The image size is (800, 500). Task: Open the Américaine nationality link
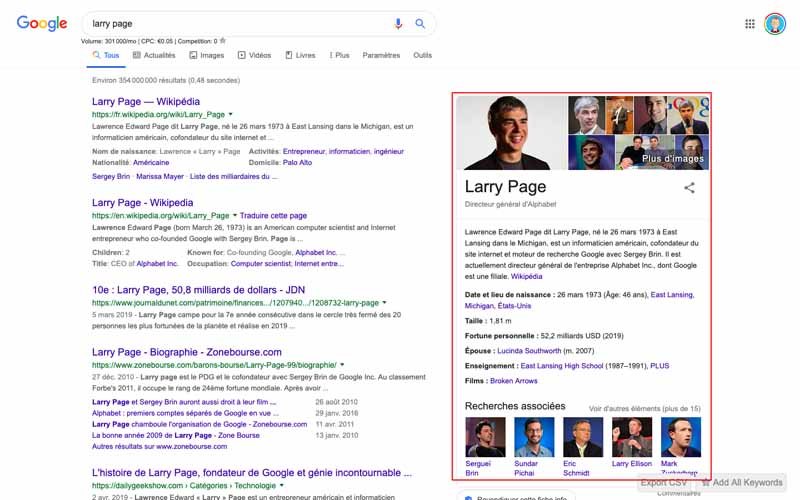[x=151, y=163]
